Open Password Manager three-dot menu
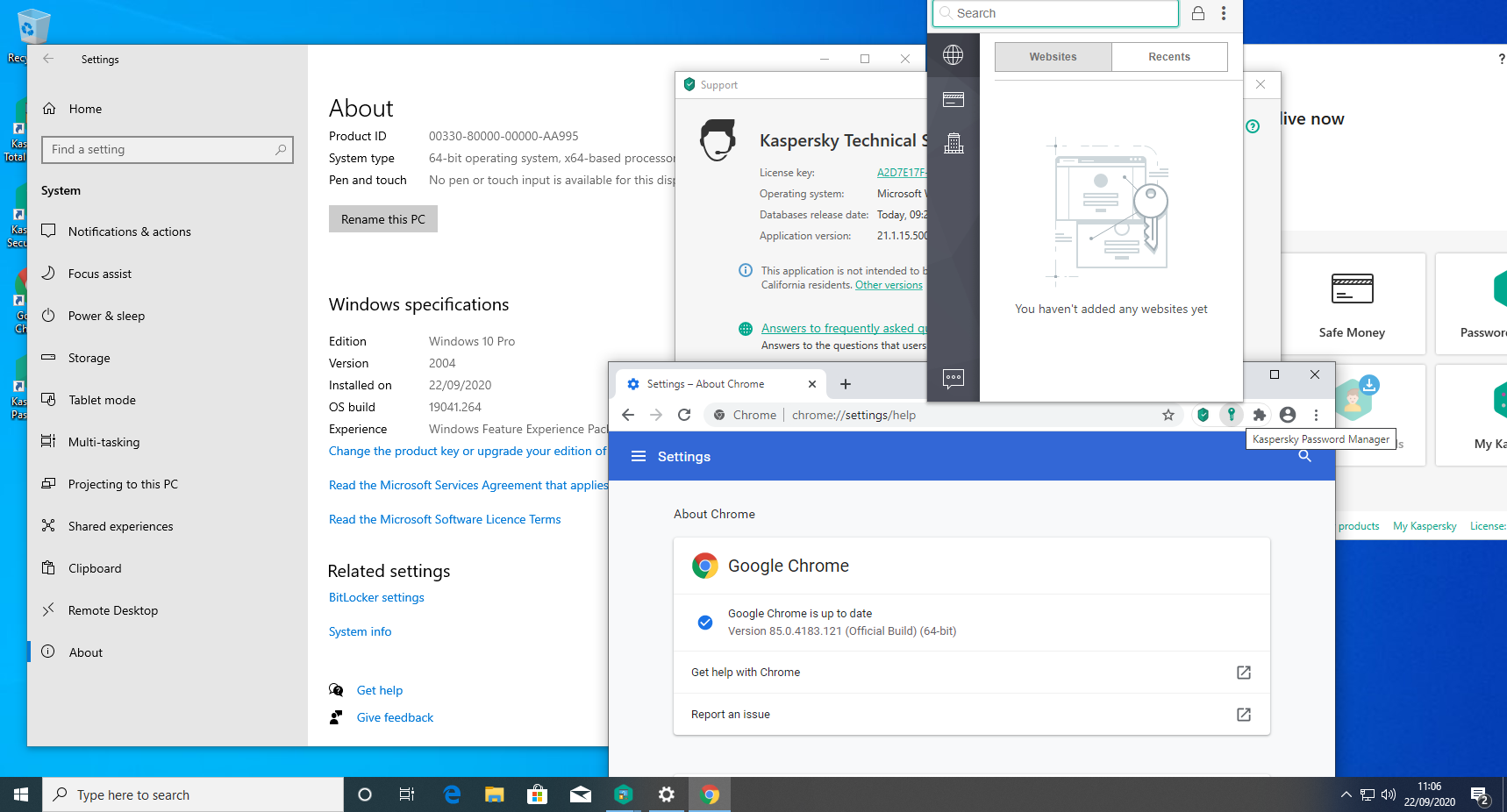 [x=1224, y=13]
